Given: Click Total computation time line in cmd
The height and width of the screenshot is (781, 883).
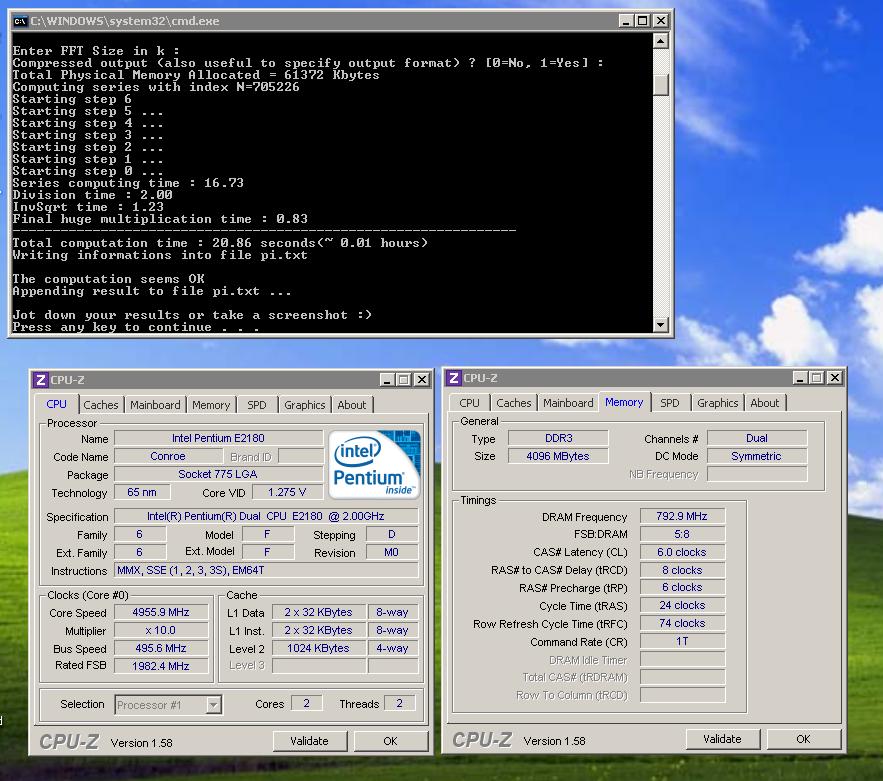Looking at the screenshot, I should 220,243.
